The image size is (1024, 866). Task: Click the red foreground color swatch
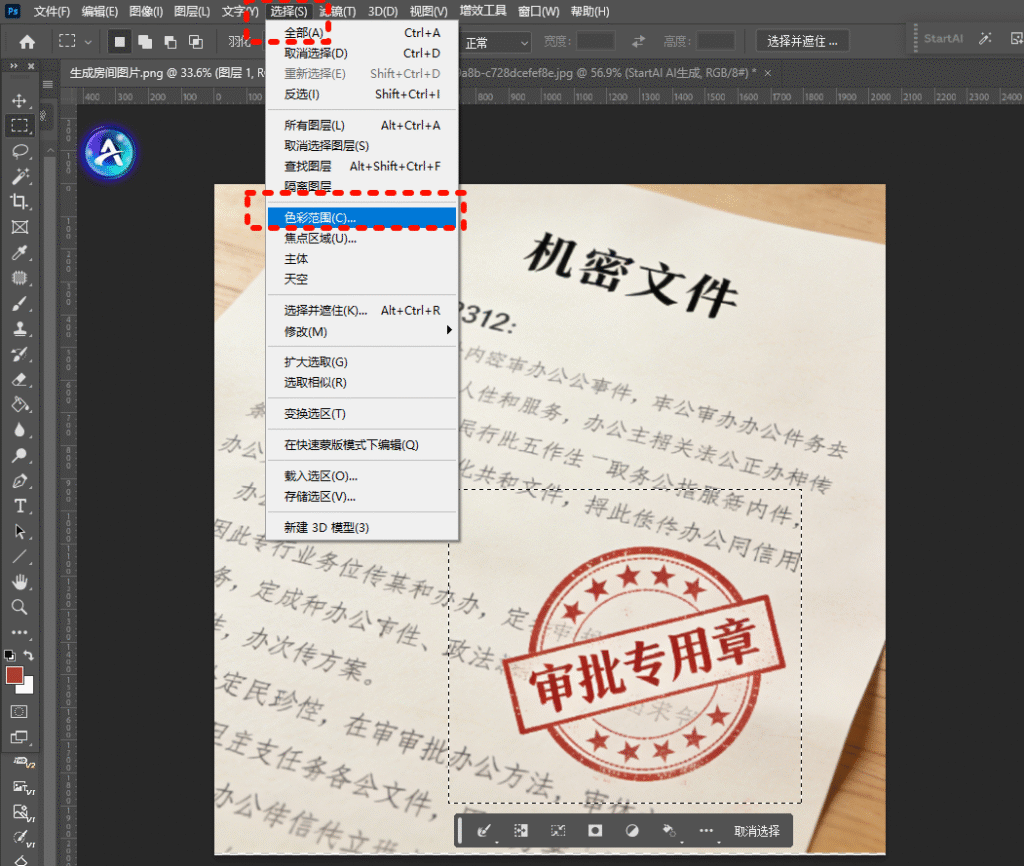pos(14,675)
